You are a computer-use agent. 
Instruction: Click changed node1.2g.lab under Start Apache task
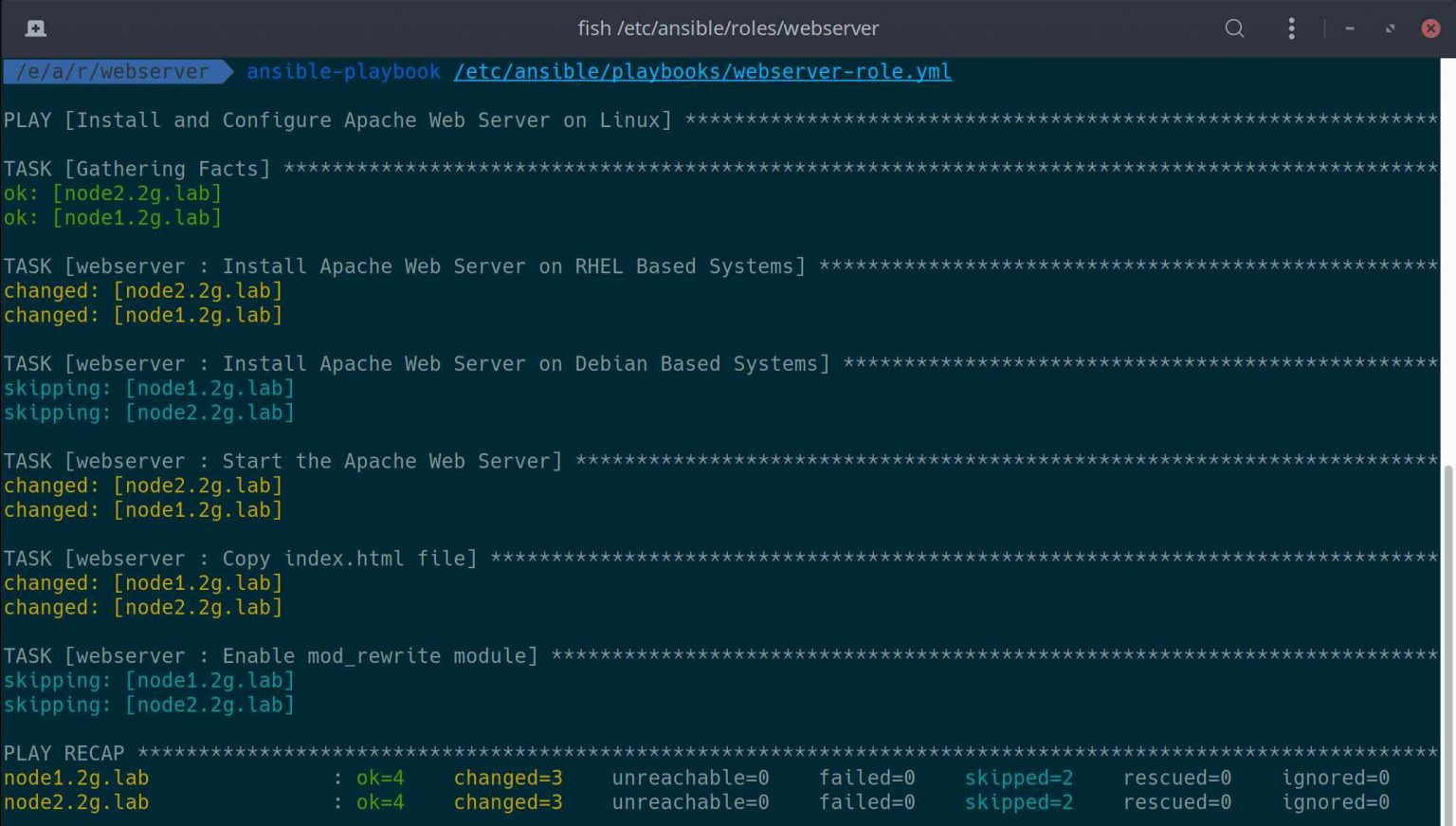[x=142, y=510]
